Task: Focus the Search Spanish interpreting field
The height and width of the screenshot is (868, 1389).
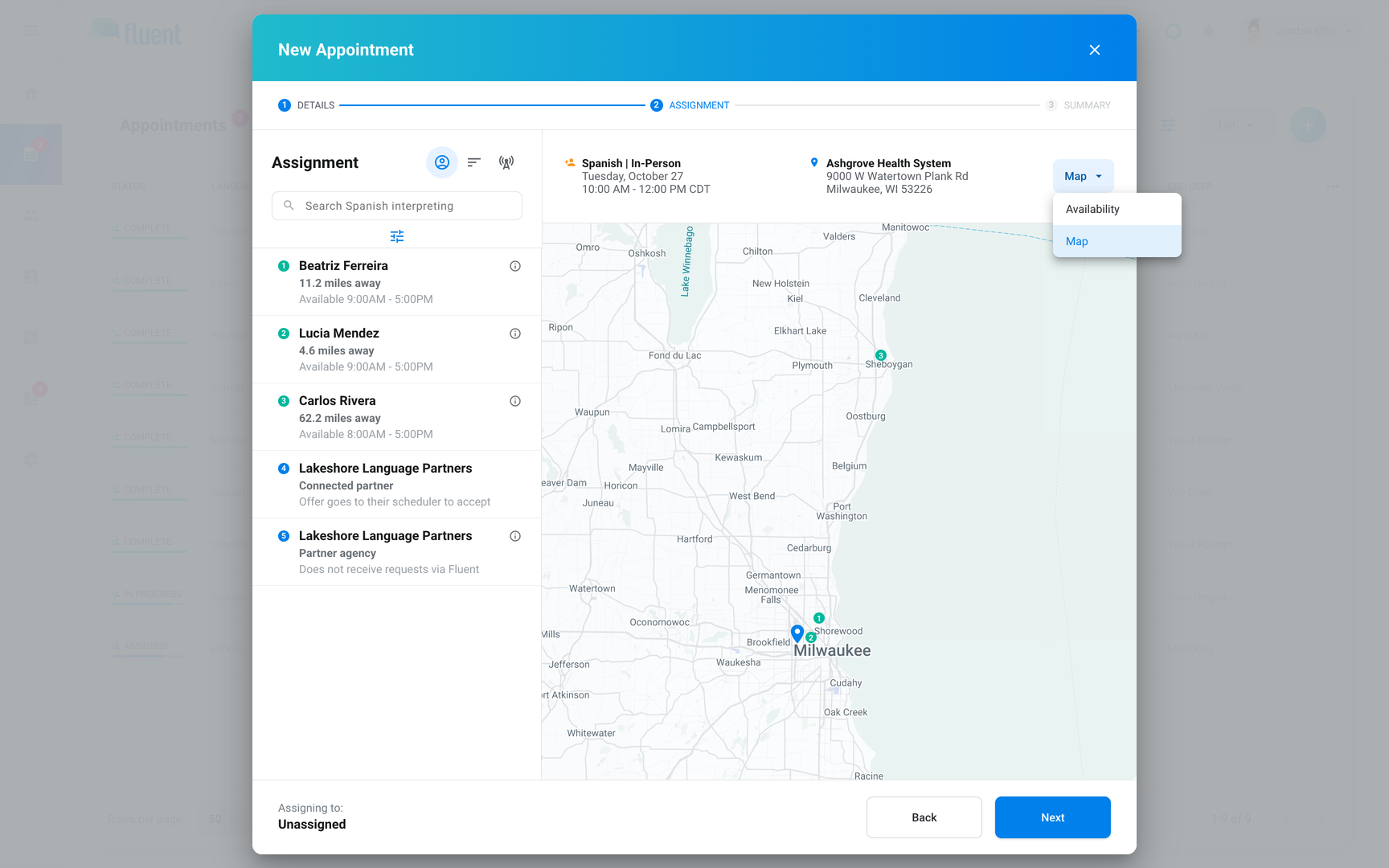Action: pos(397,206)
